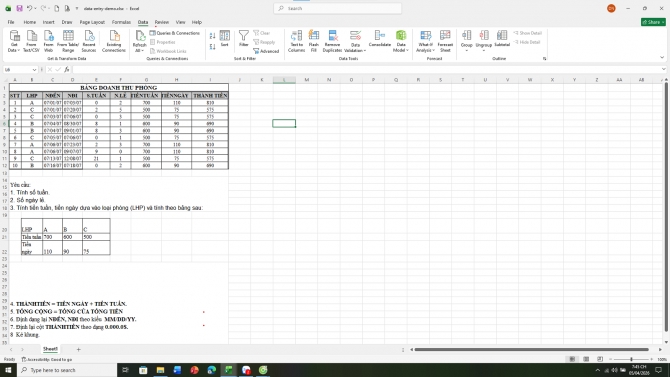Open Existing Connections

114,41
